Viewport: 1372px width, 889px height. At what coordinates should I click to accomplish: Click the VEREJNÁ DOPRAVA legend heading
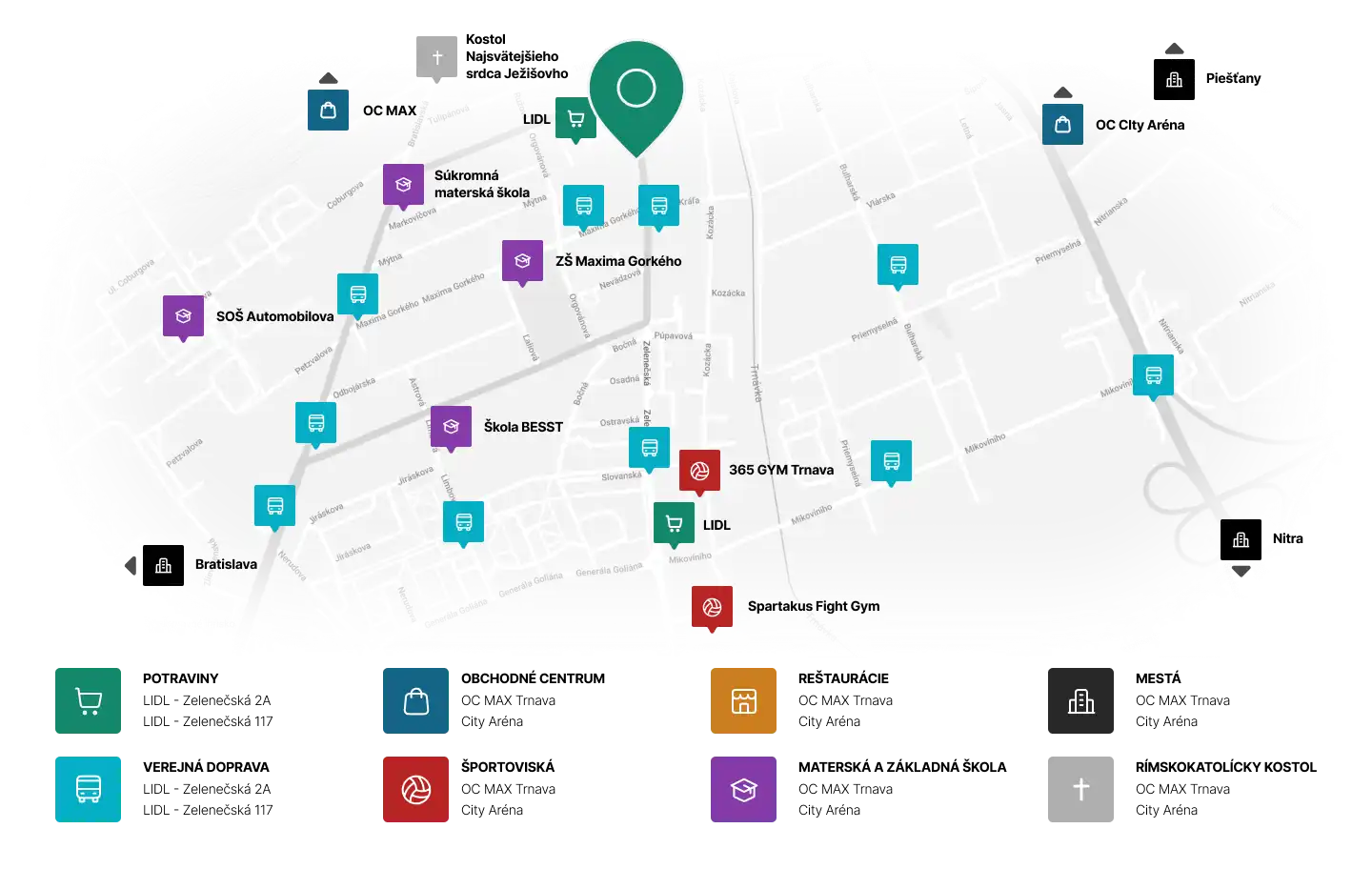click(x=206, y=767)
